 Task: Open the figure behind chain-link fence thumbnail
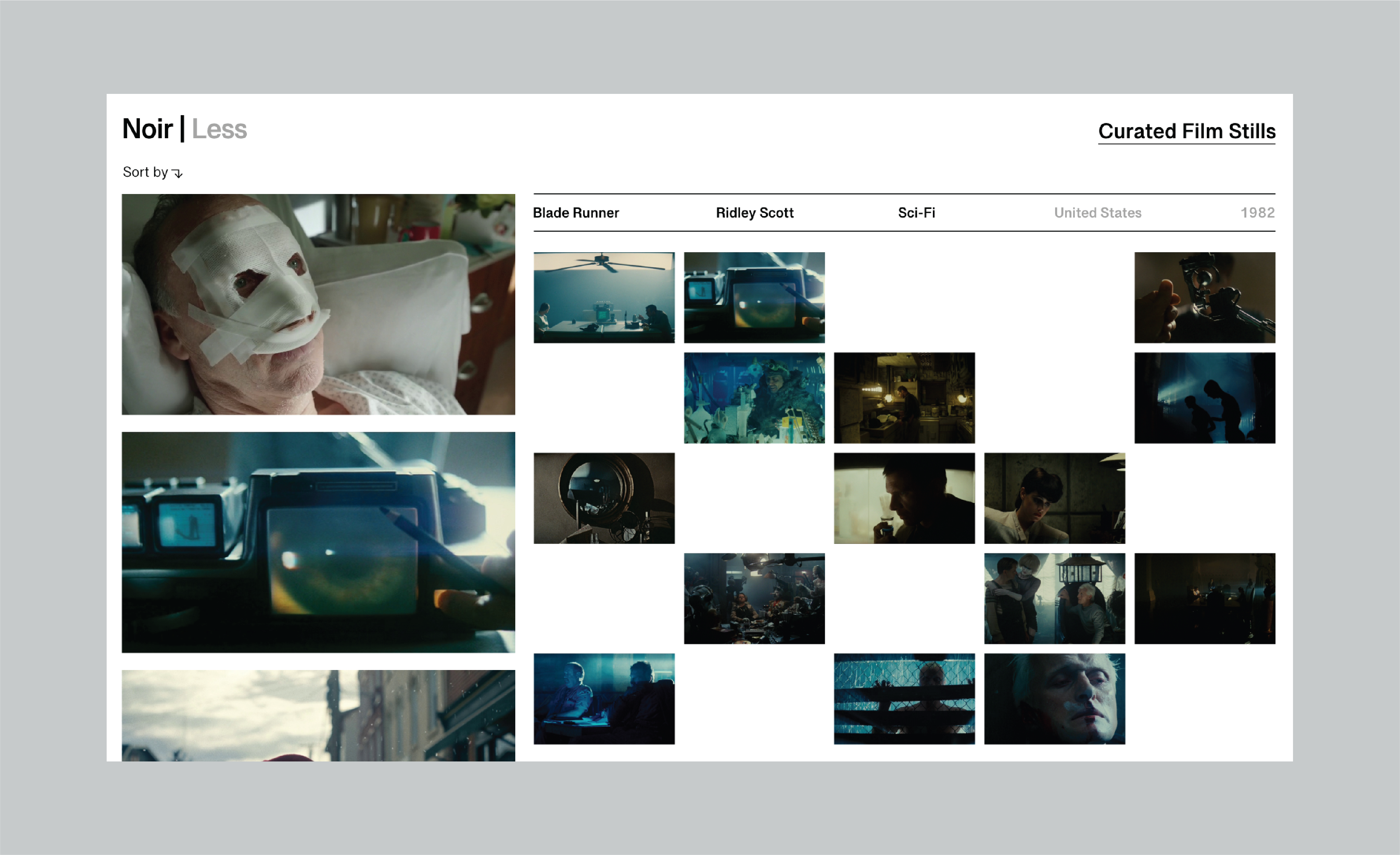[904, 699]
